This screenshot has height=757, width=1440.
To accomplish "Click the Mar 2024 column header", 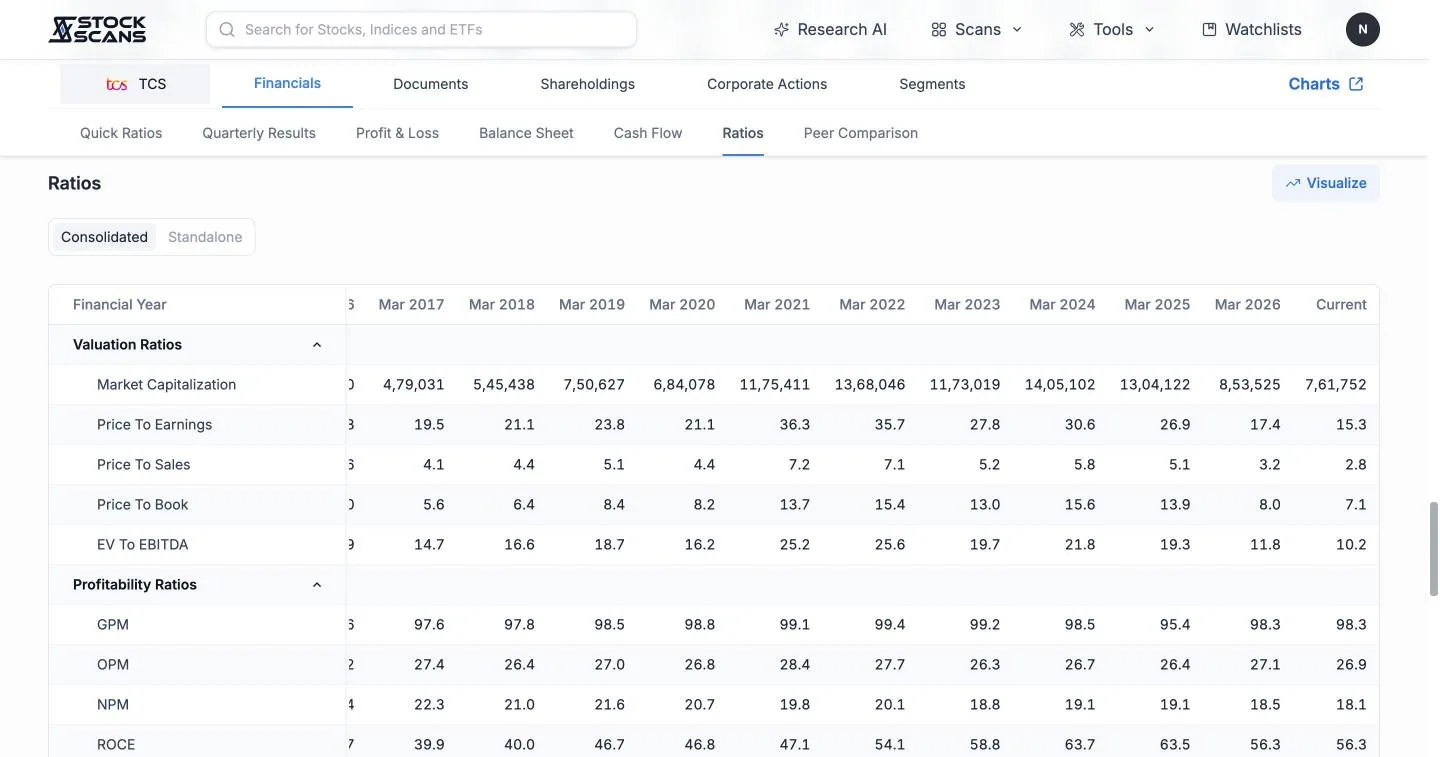I will pos(1062,305).
